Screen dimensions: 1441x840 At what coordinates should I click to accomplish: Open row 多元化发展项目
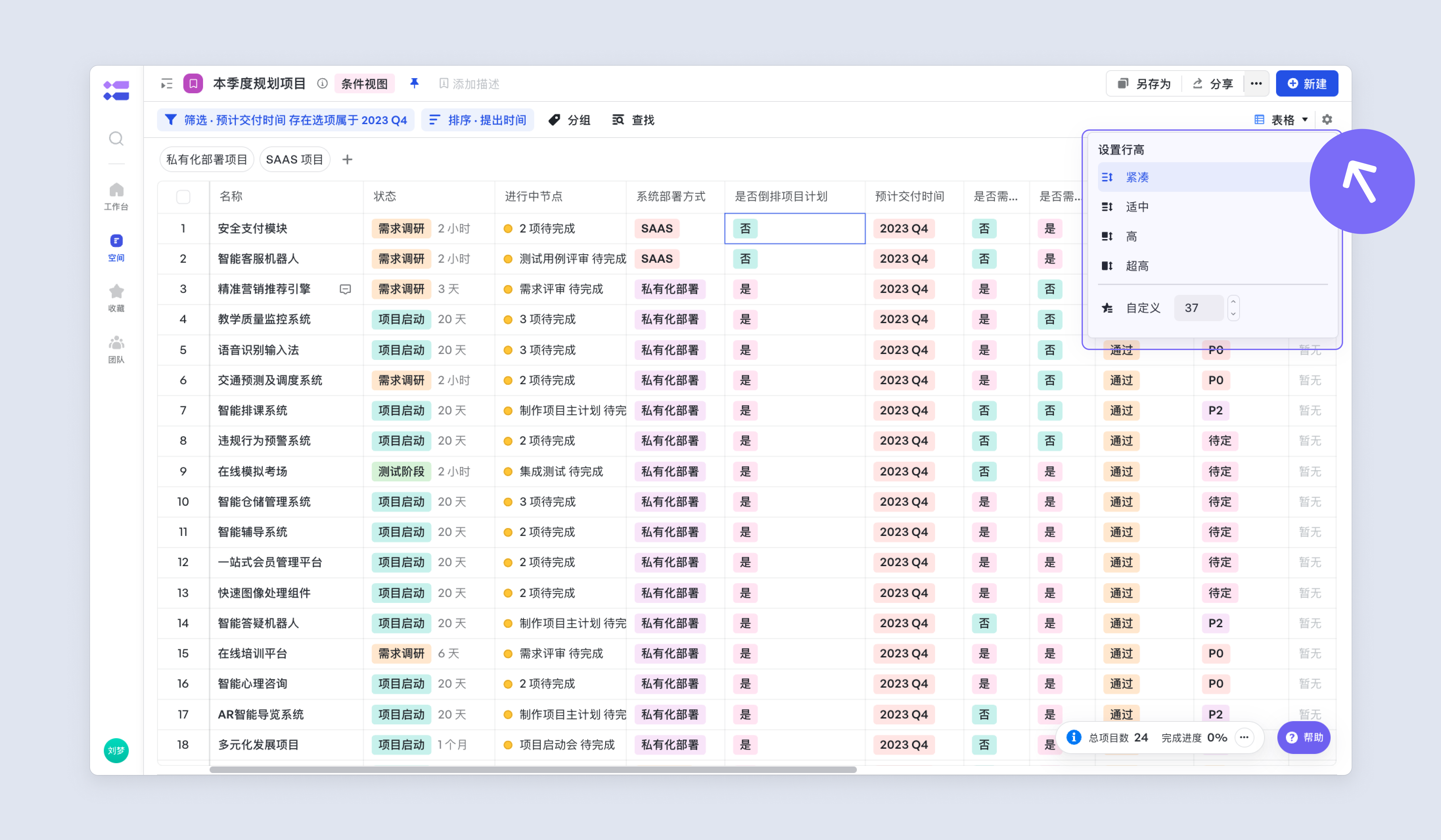[x=259, y=745]
